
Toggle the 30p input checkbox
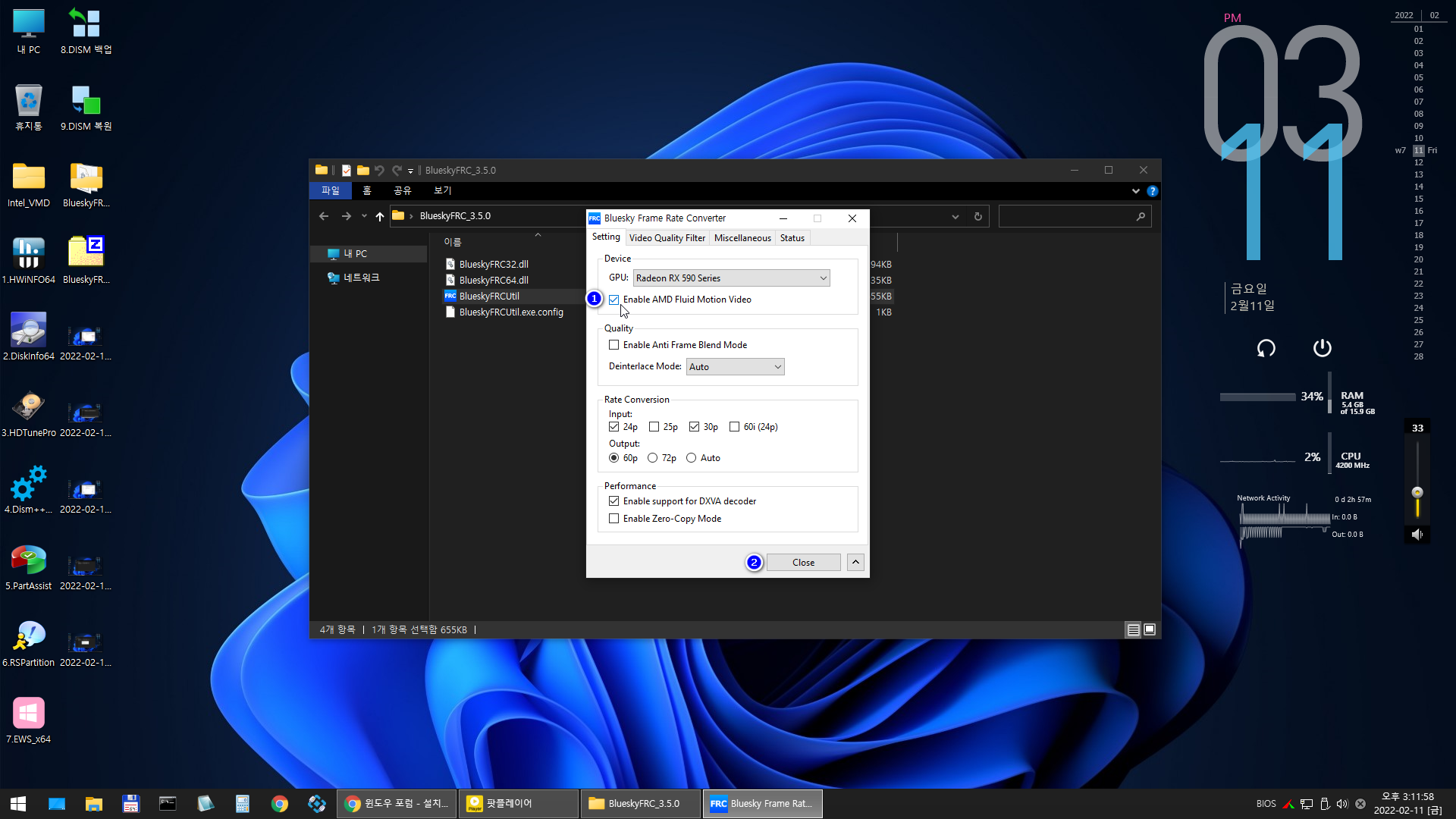pyautogui.click(x=694, y=427)
